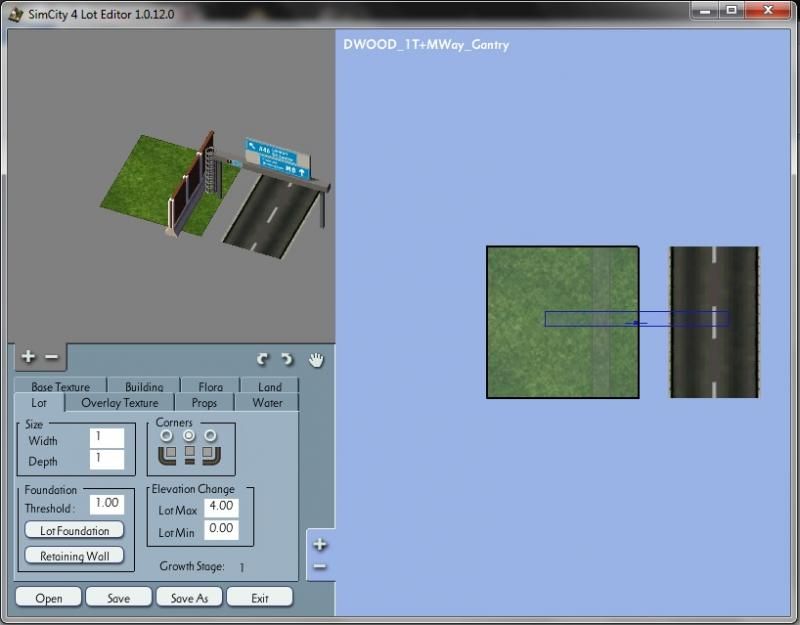Click the Save button
800x625 pixels.
coord(118,597)
